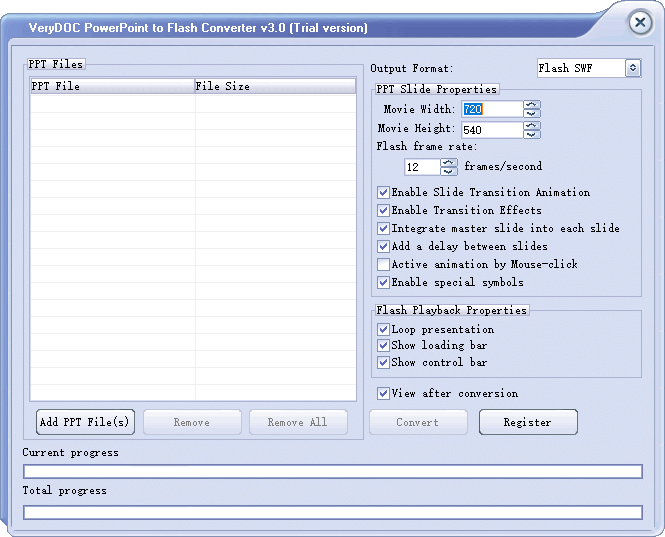Click the Convert button

point(418,422)
